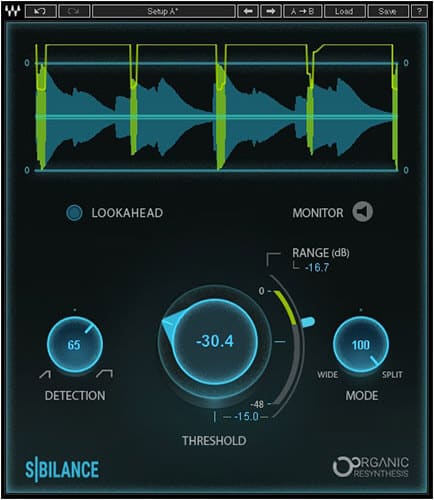
Task: Select band-pass detection shape icon
Action: [105, 374]
